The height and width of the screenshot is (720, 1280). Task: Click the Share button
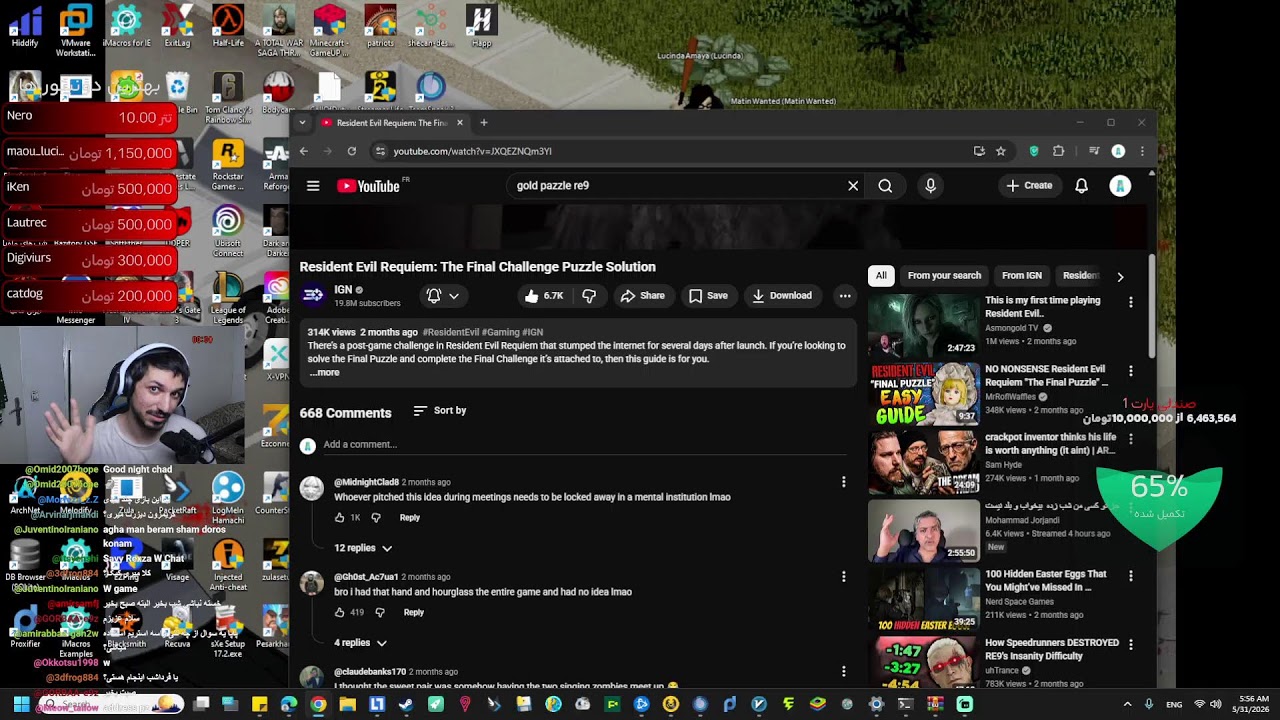(x=642, y=296)
